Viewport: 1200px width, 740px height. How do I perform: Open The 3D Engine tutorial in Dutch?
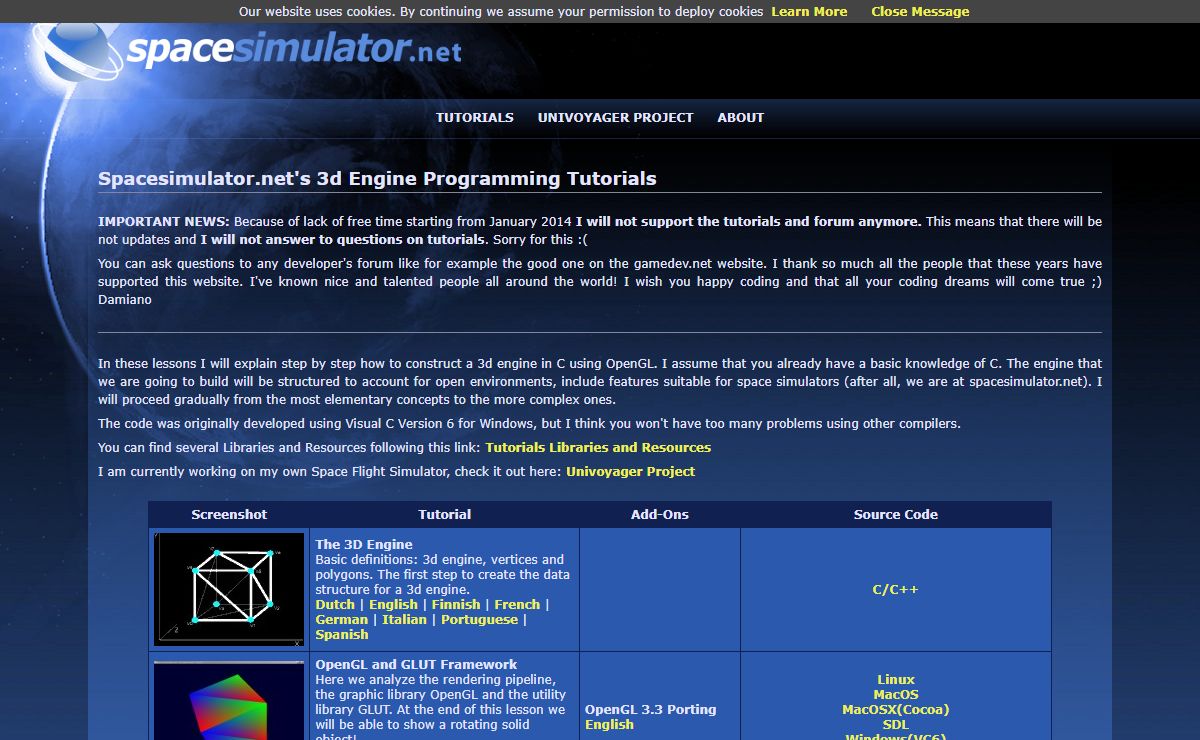point(335,605)
